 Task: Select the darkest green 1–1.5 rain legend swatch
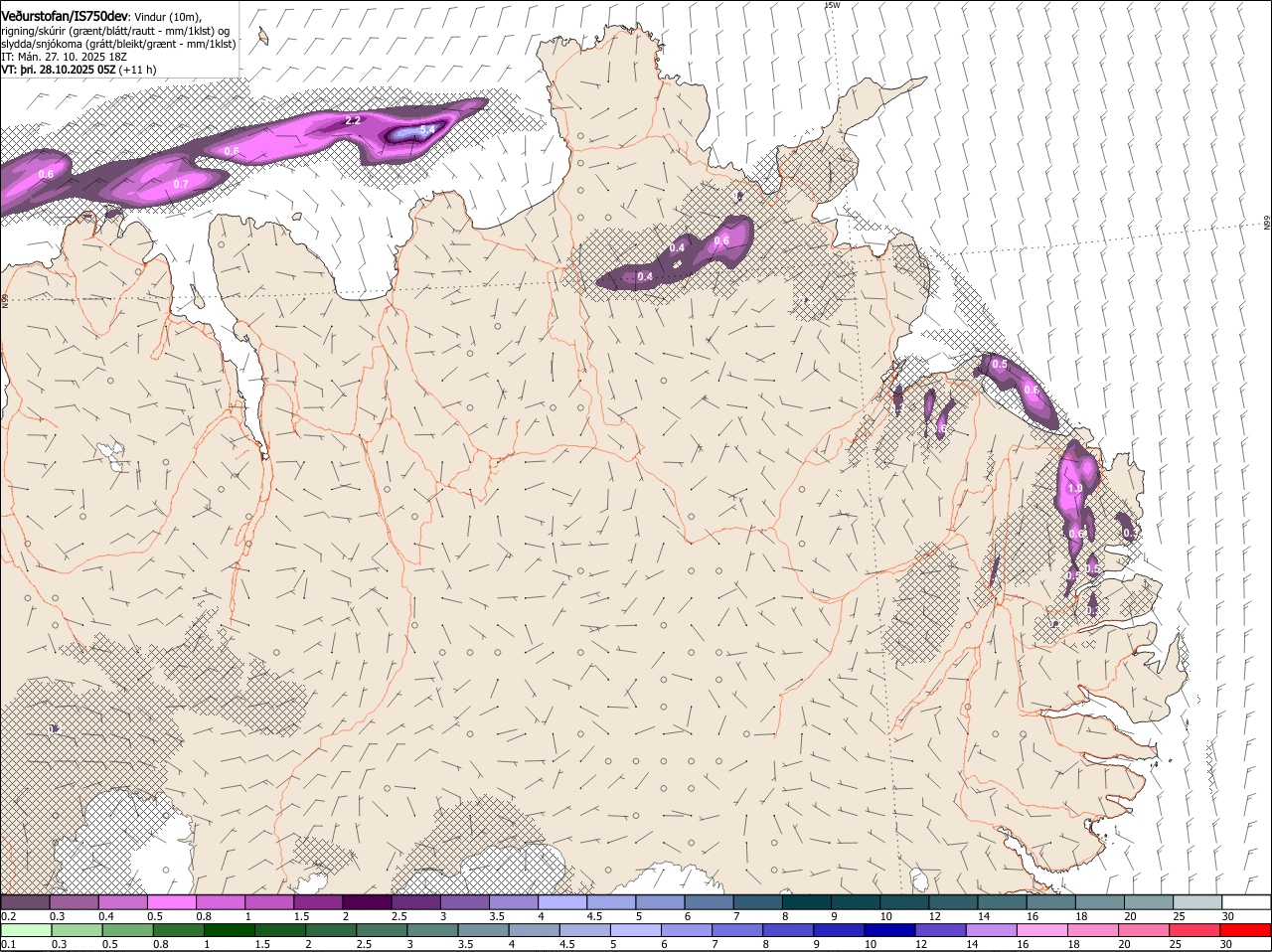coord(229,930)
